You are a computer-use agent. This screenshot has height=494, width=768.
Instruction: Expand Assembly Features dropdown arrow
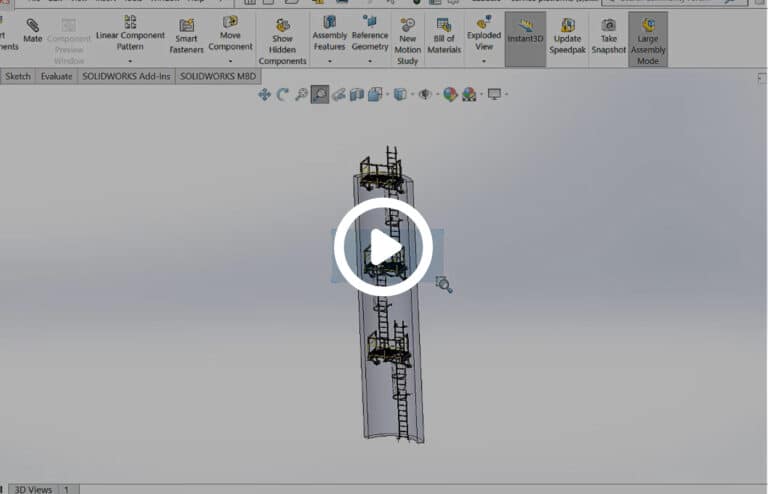click(x=329, y=61)
